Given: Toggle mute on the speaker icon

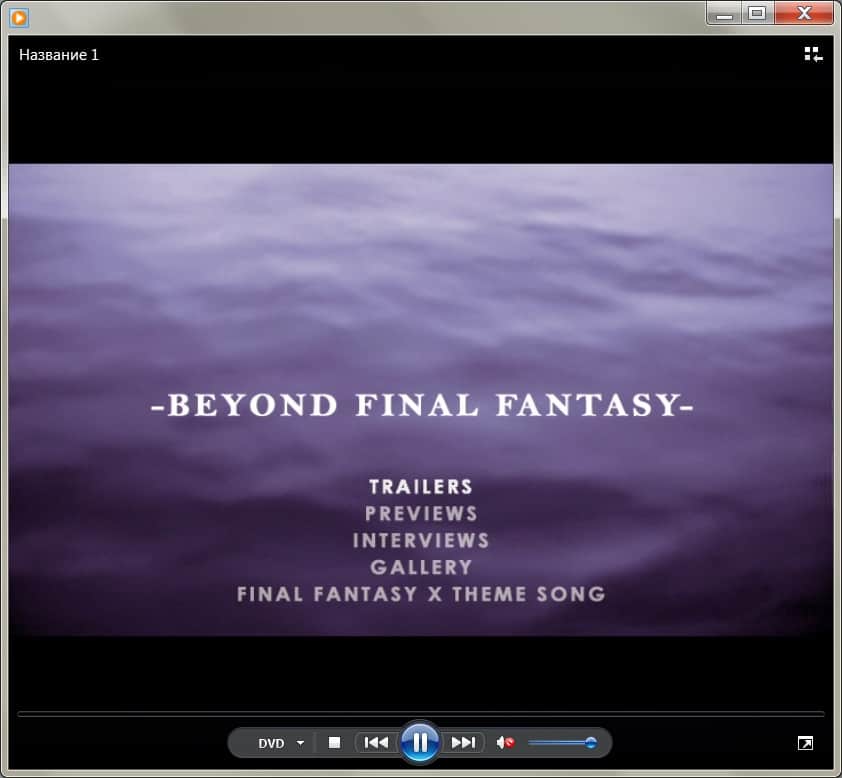Looking at the screenshot, I should (x=505, y=743).
